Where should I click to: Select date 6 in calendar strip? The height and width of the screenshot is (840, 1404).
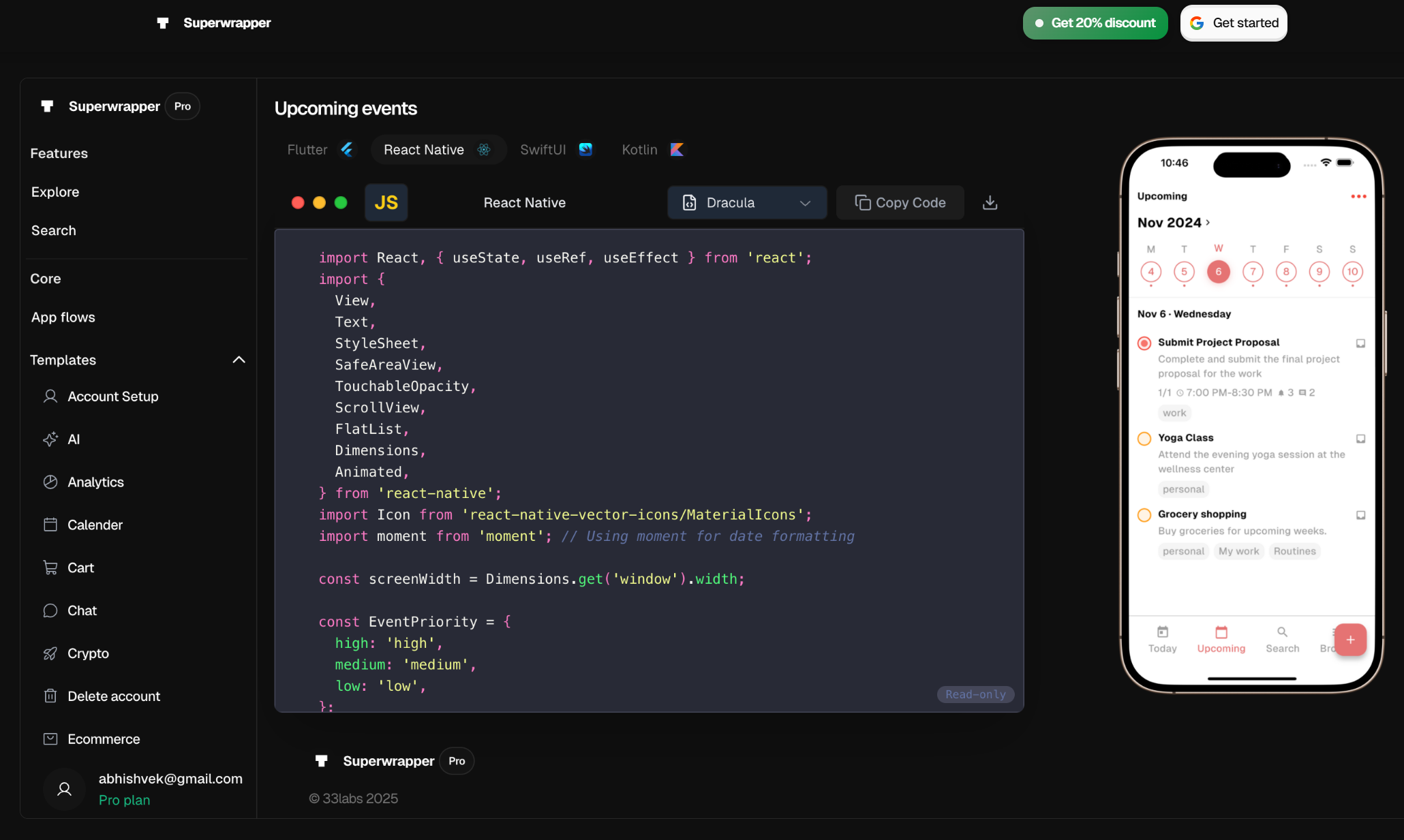(1219, 272)
